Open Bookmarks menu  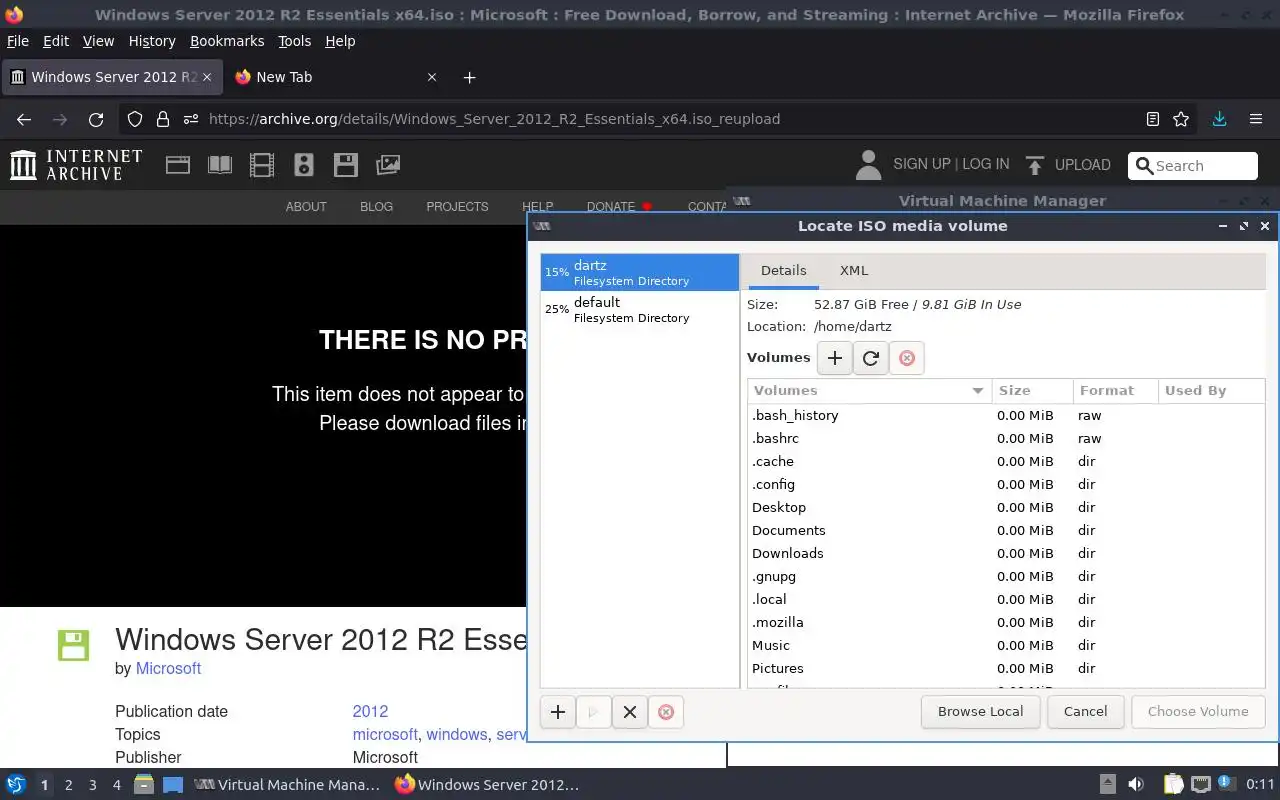pyautogui.click(x=227, y=41)
